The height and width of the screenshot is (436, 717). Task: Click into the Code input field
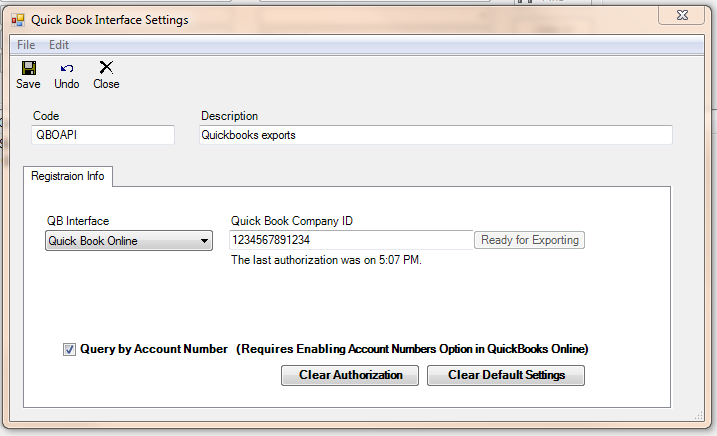click(x=103, y=135)
